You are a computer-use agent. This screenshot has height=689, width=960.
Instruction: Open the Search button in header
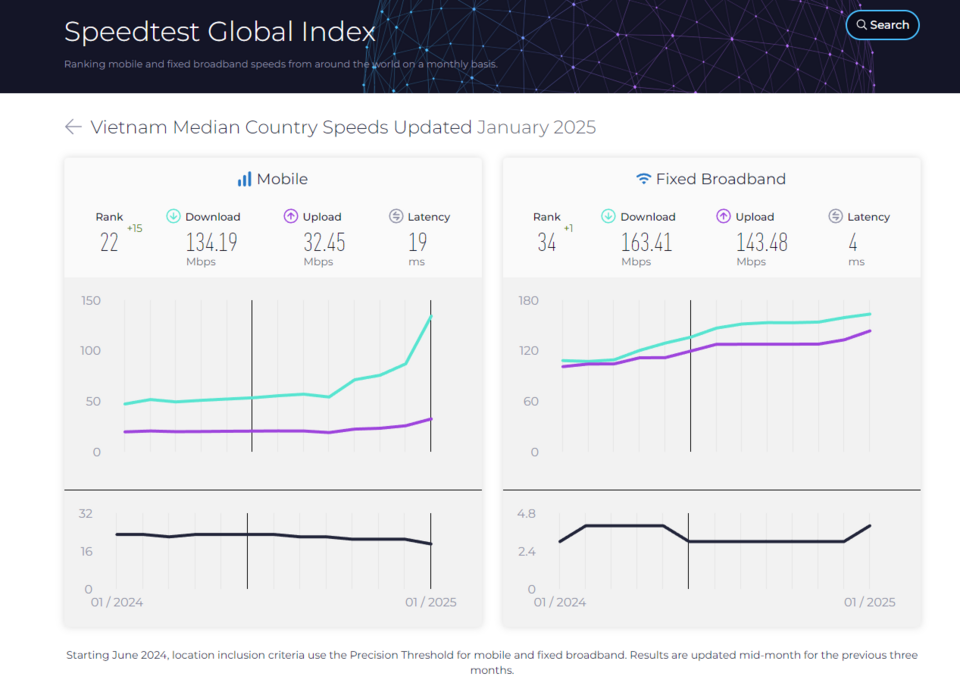(x=882, y=25)
